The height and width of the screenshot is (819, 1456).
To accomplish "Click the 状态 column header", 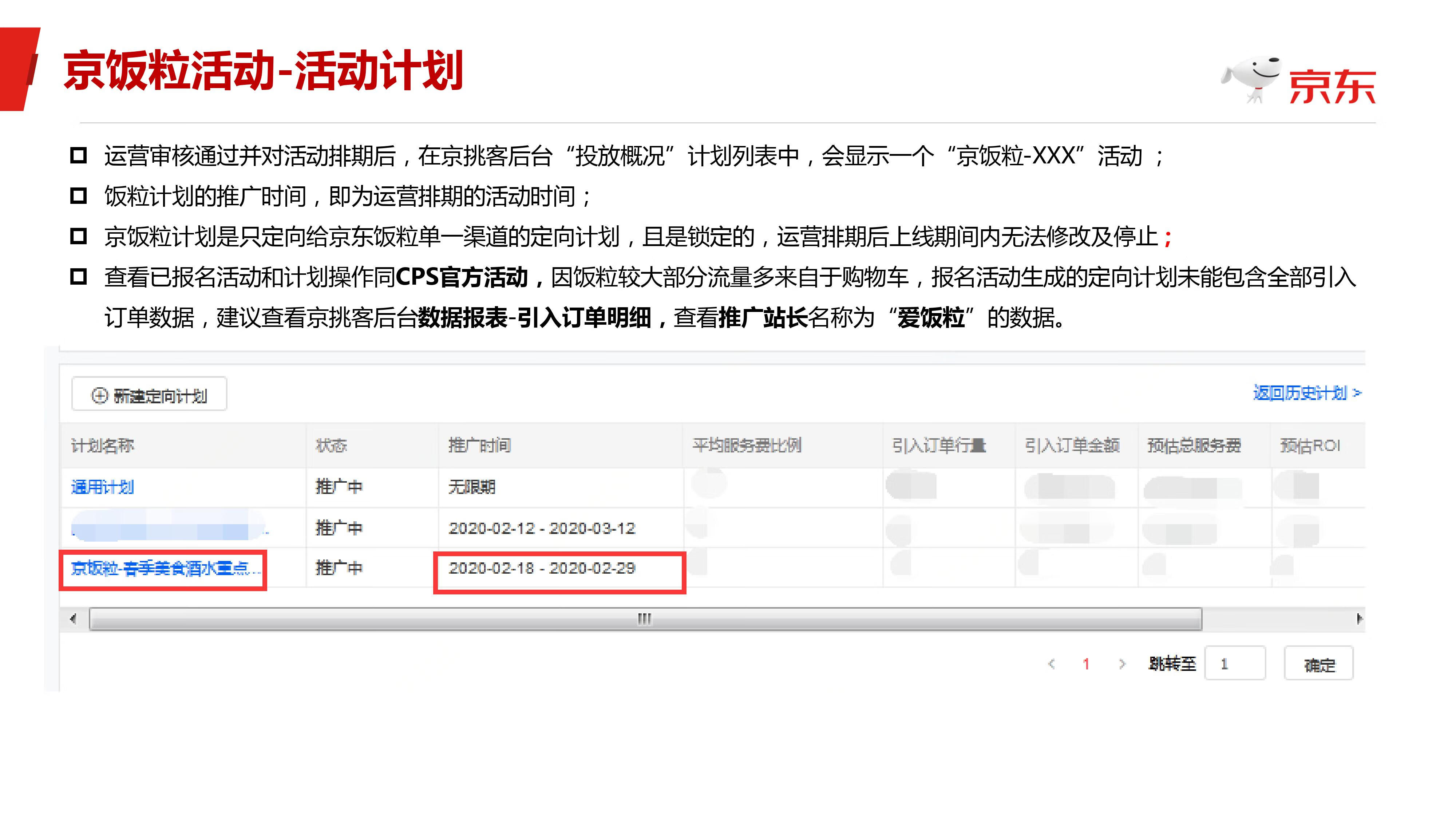I will click(x=331, y=446).
